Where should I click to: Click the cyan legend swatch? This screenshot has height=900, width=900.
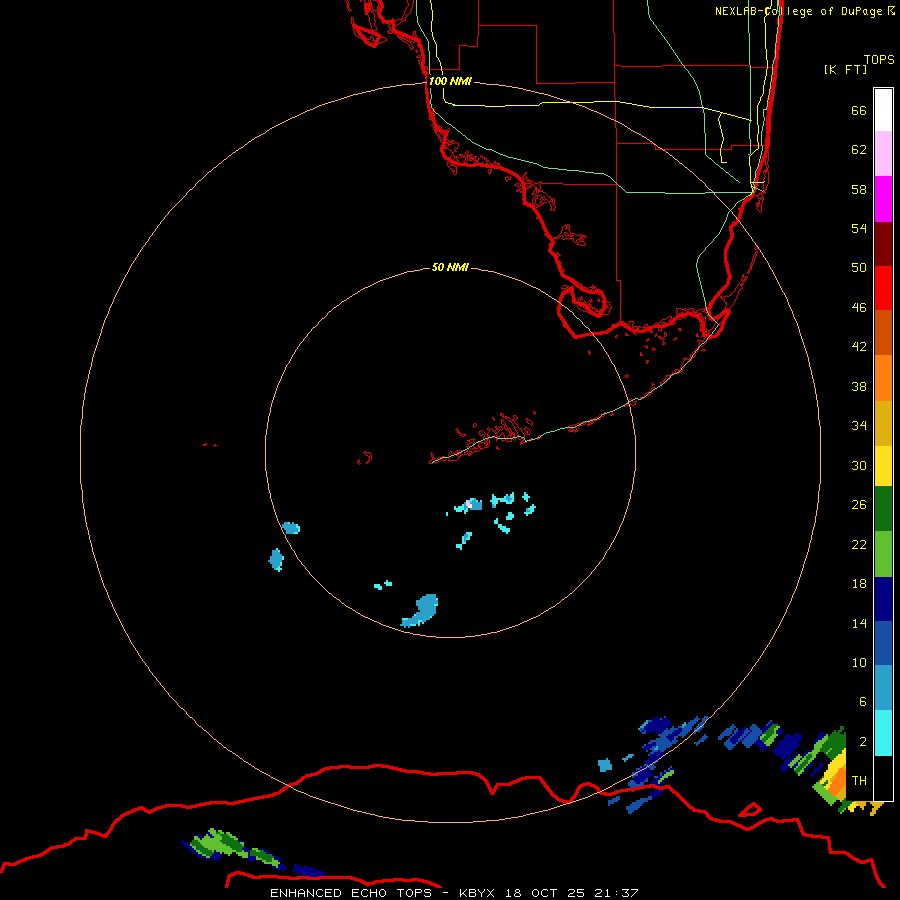883,733
